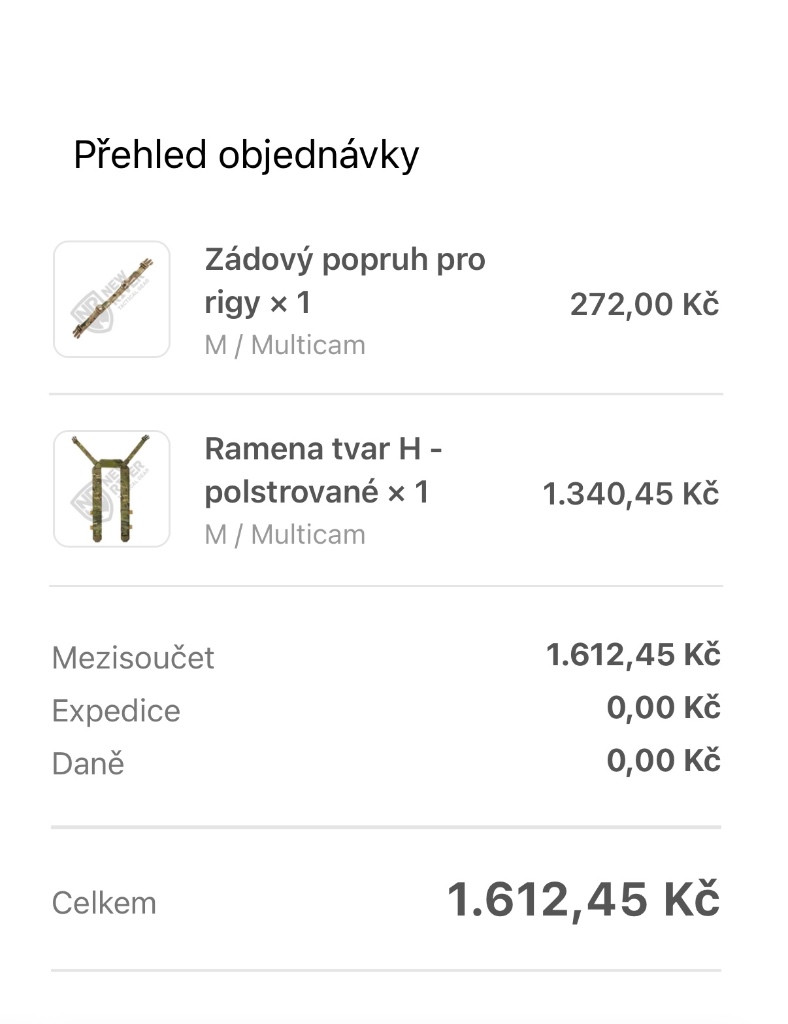Viewport: 788px width, 1024px height.
Task: Tap the 0,00 Kč tax amount beside Daně
Action: [663, 761]
